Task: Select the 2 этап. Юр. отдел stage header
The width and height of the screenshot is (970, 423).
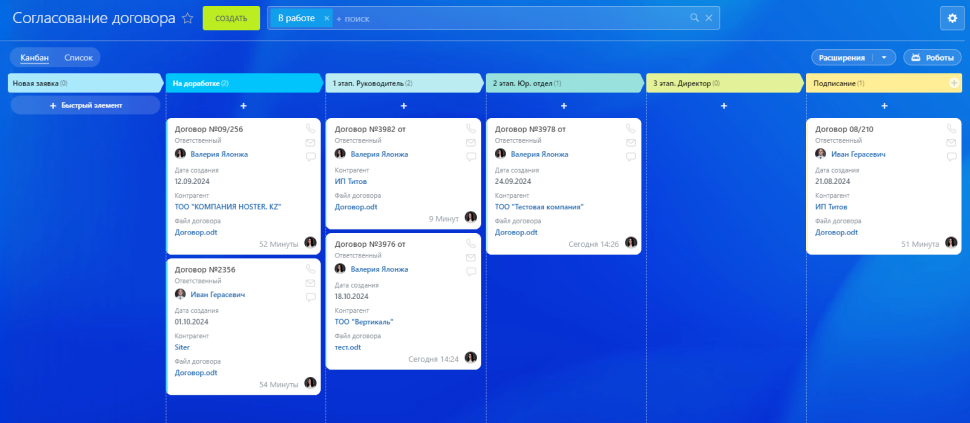Action: coord(565,83)
